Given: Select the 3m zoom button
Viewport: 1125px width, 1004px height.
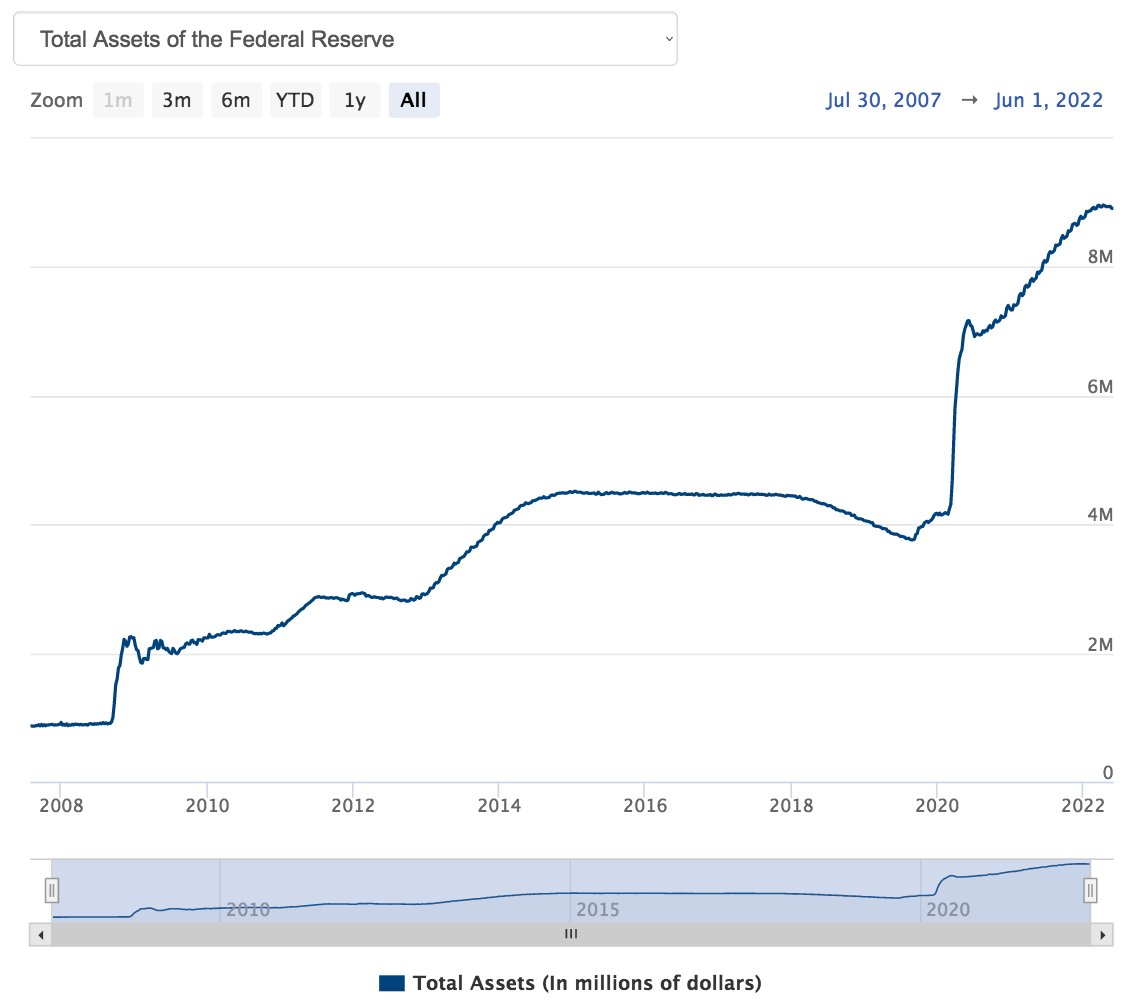Looking at the screenshot, I should (176, 100).
